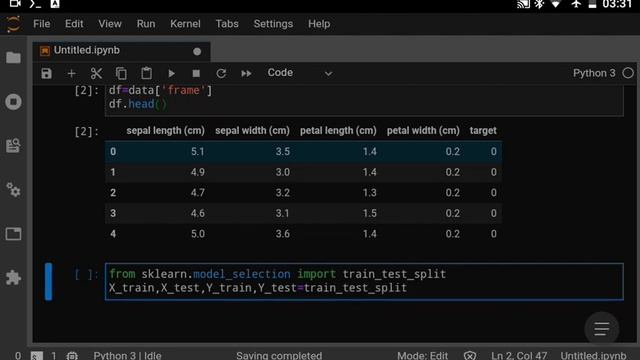Open the Open Tabs sidebar icon
The width and height of the screenshot is (640, 360).
13,234
